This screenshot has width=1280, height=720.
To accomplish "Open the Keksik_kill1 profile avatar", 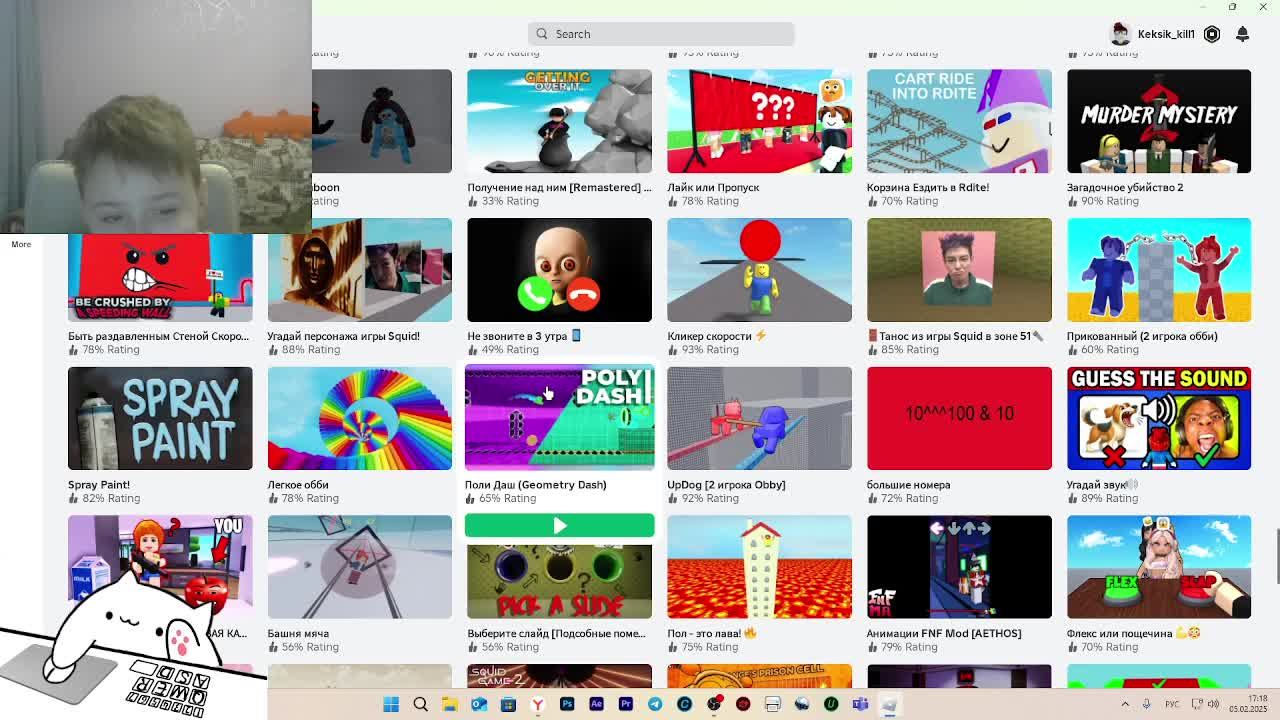I will click(x=1120, y=34).
